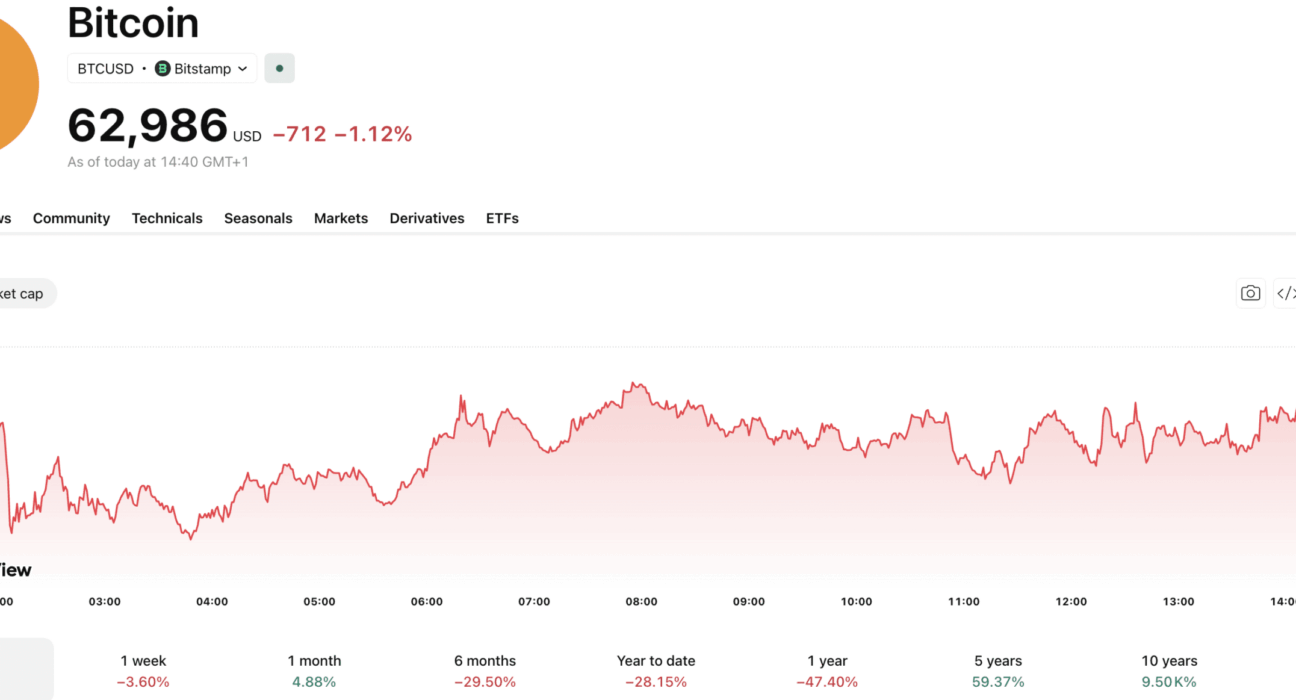The height and width of the screenshot is (700, 1296).
Task: Select the Year to date range
Action: tap(656, 671)
